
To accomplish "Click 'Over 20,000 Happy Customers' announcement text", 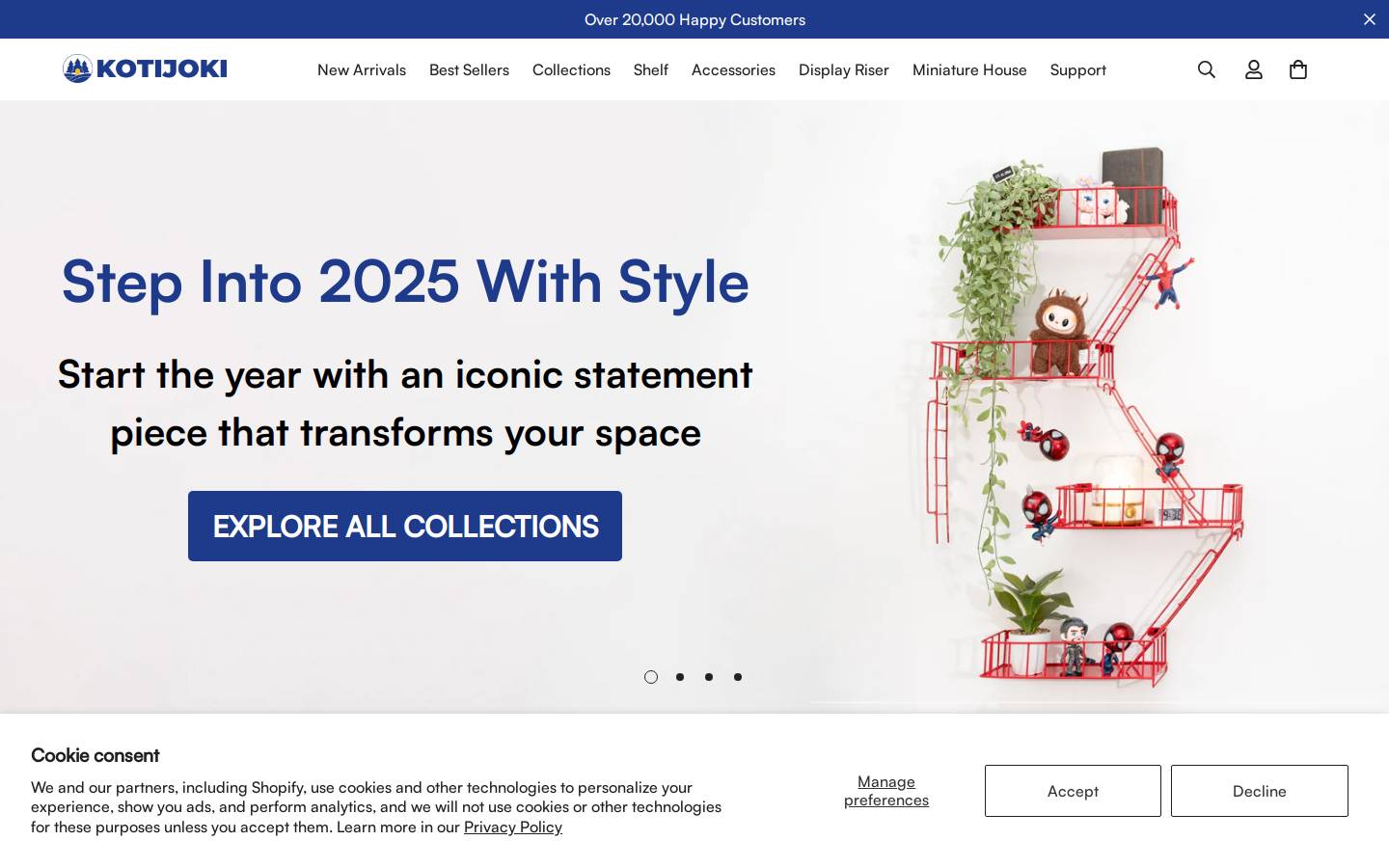I will [x=694, y=19].
